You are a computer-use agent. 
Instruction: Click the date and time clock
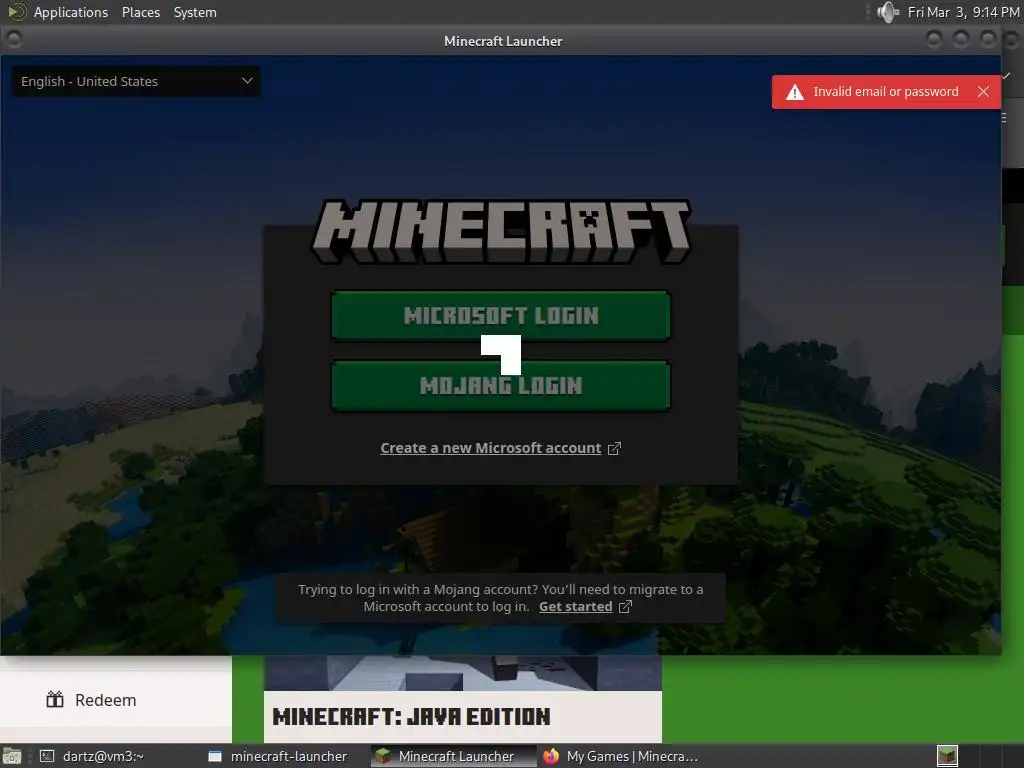[x=963, y=12]
